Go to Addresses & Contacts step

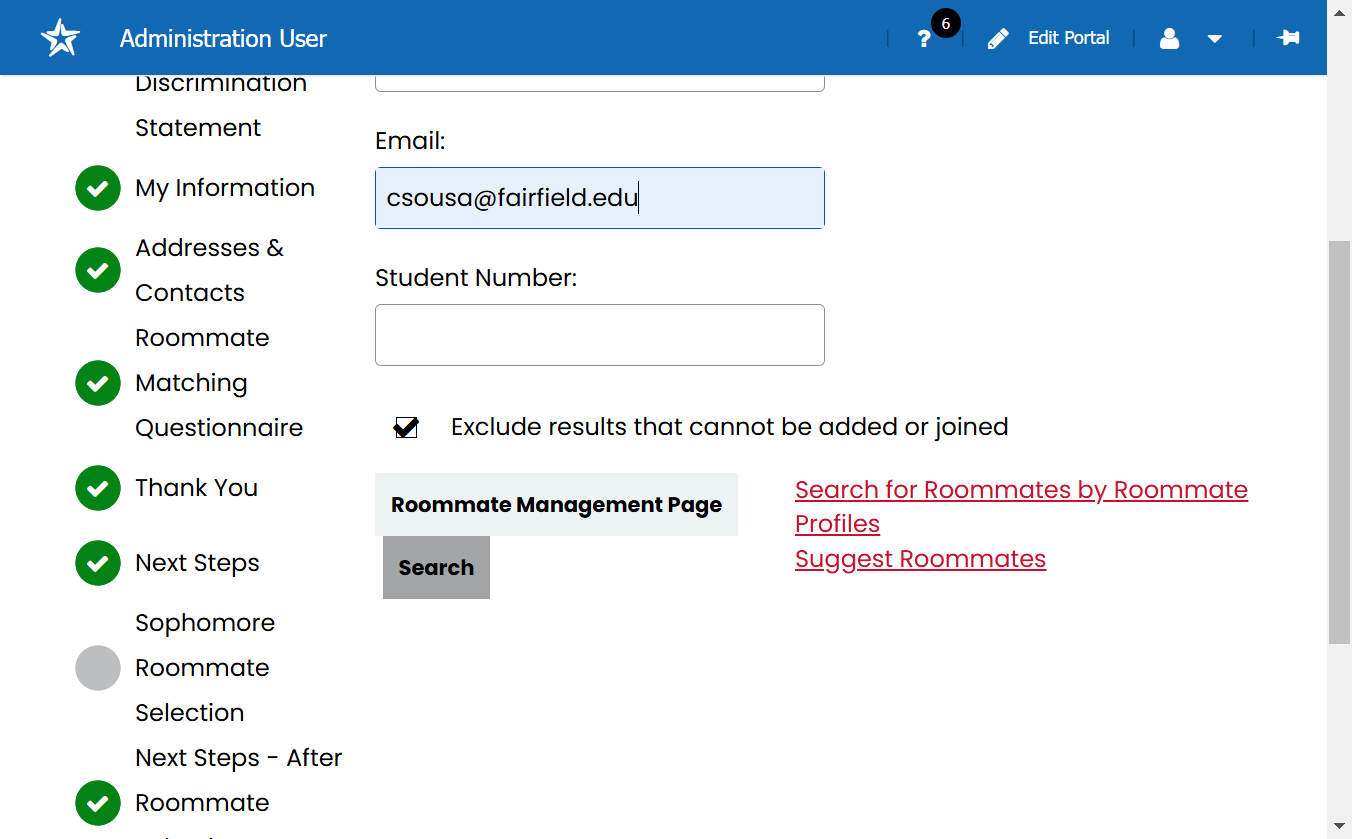pyautogui.click(x=210, y=270)
